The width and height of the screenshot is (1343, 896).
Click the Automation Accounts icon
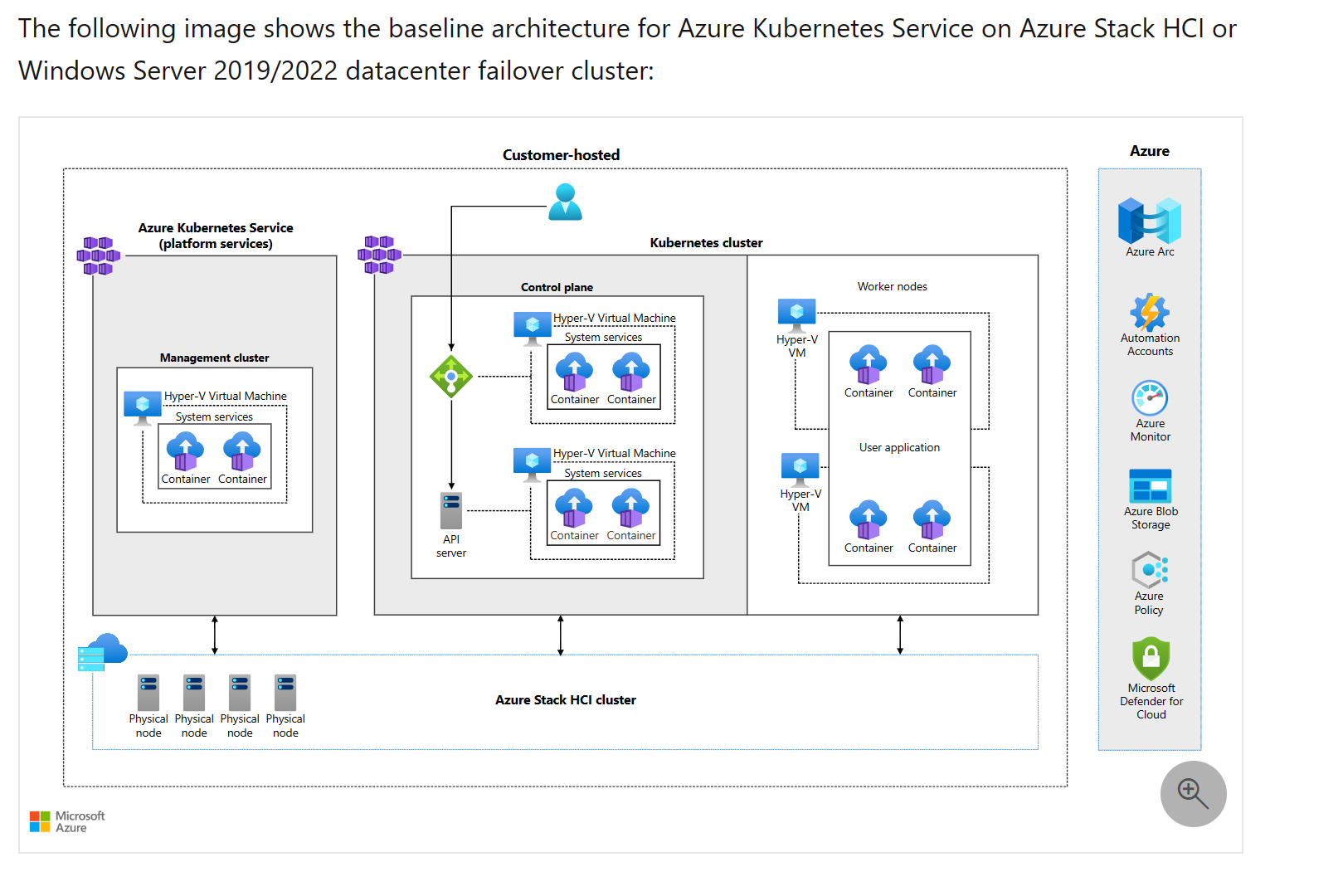click(1150, 312)
